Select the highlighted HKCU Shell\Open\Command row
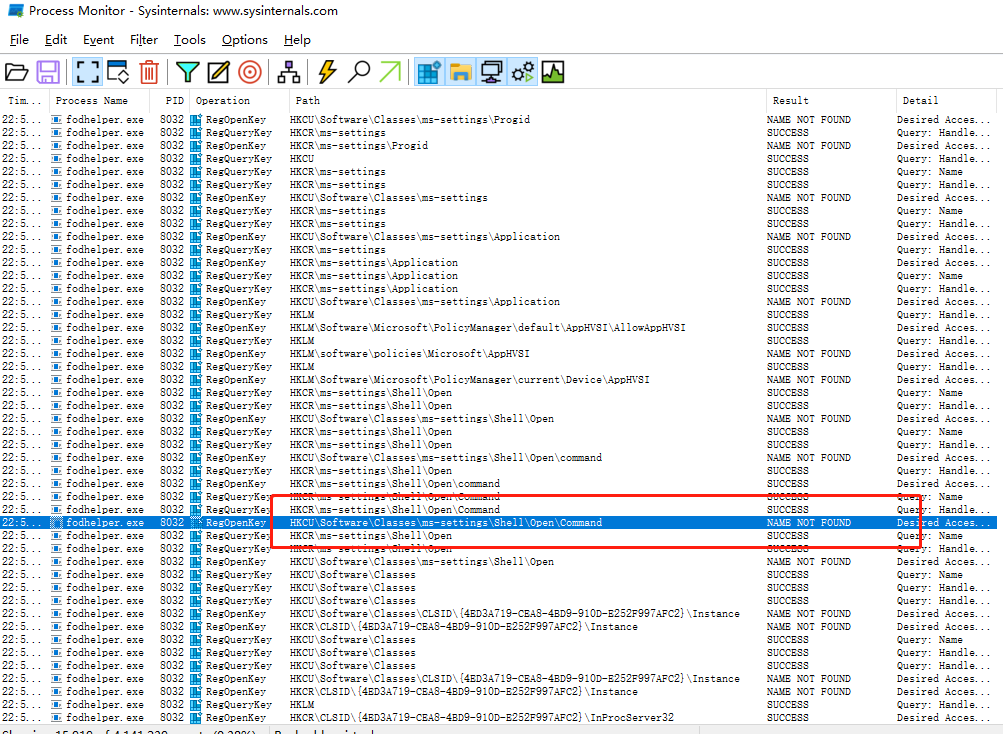The height and width of the screenshot is (734, 1003). (498, 523)
